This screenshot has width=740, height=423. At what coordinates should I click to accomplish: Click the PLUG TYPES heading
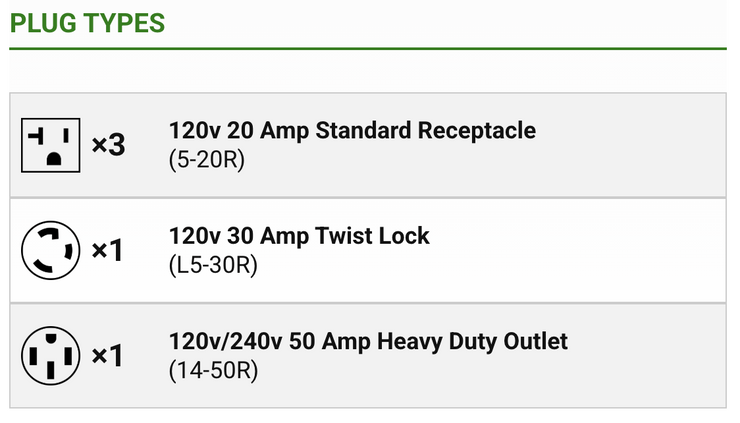pos(87,23)
